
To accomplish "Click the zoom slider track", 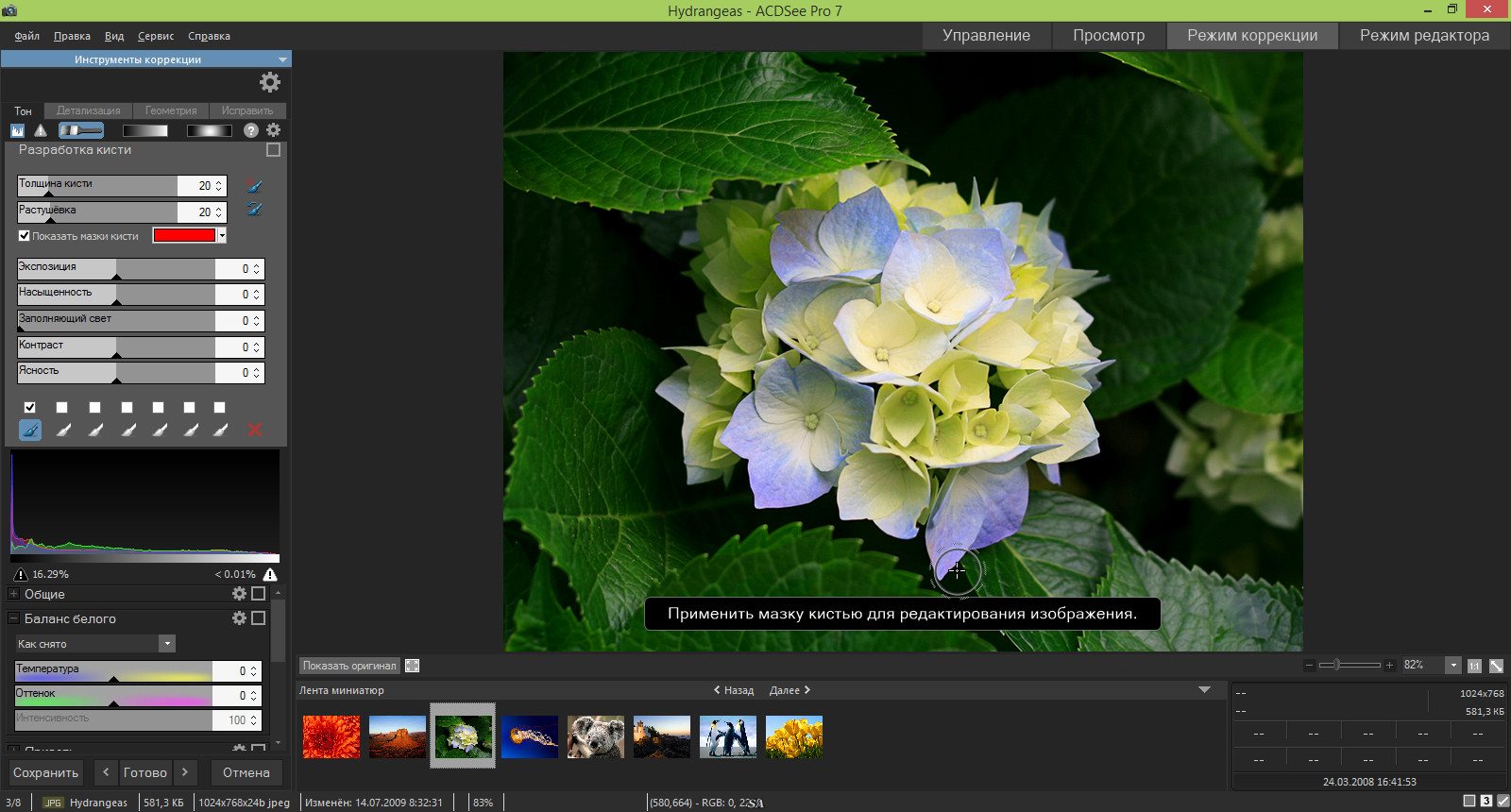I will [x=1350, y=666].
